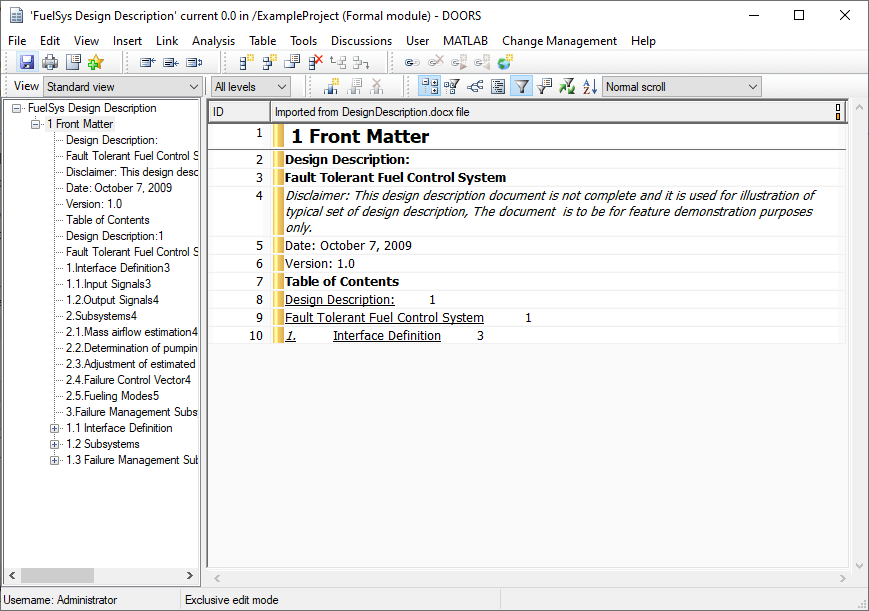Click the globe icon in toolbar
This screenshot has width=869, height=611.
[505, 62]
